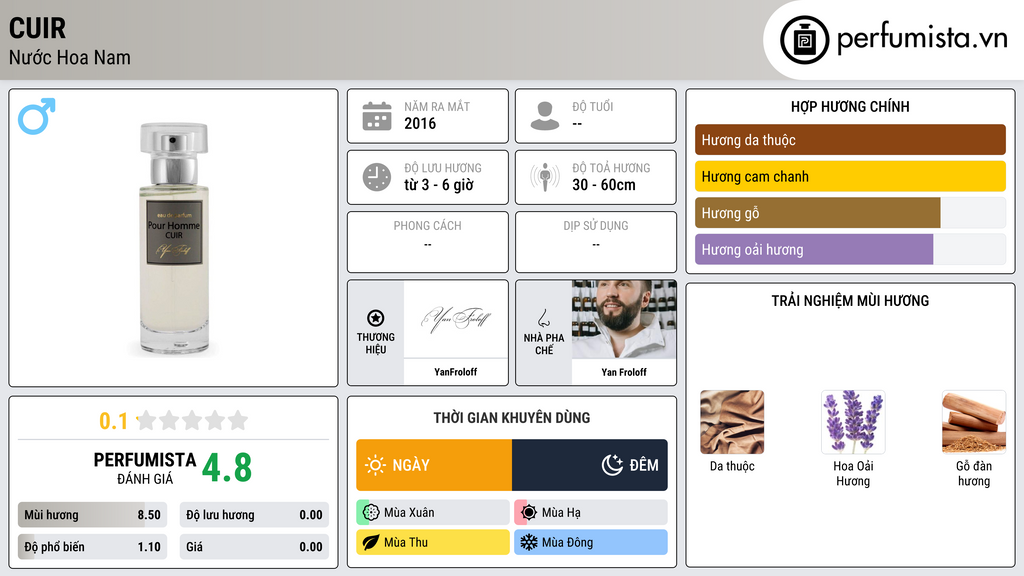
Task: Click the perfumista.vn site name
Action: [922, 39]
